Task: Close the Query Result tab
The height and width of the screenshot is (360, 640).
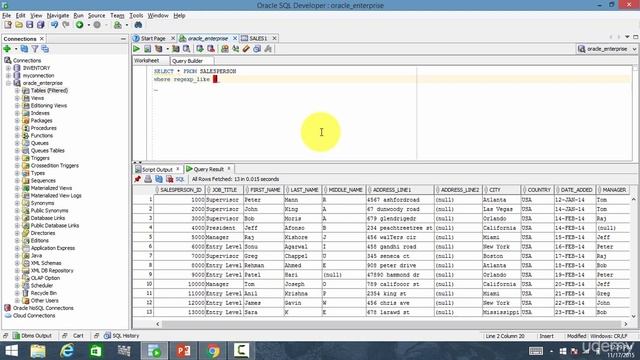Action: click(229, 169)
